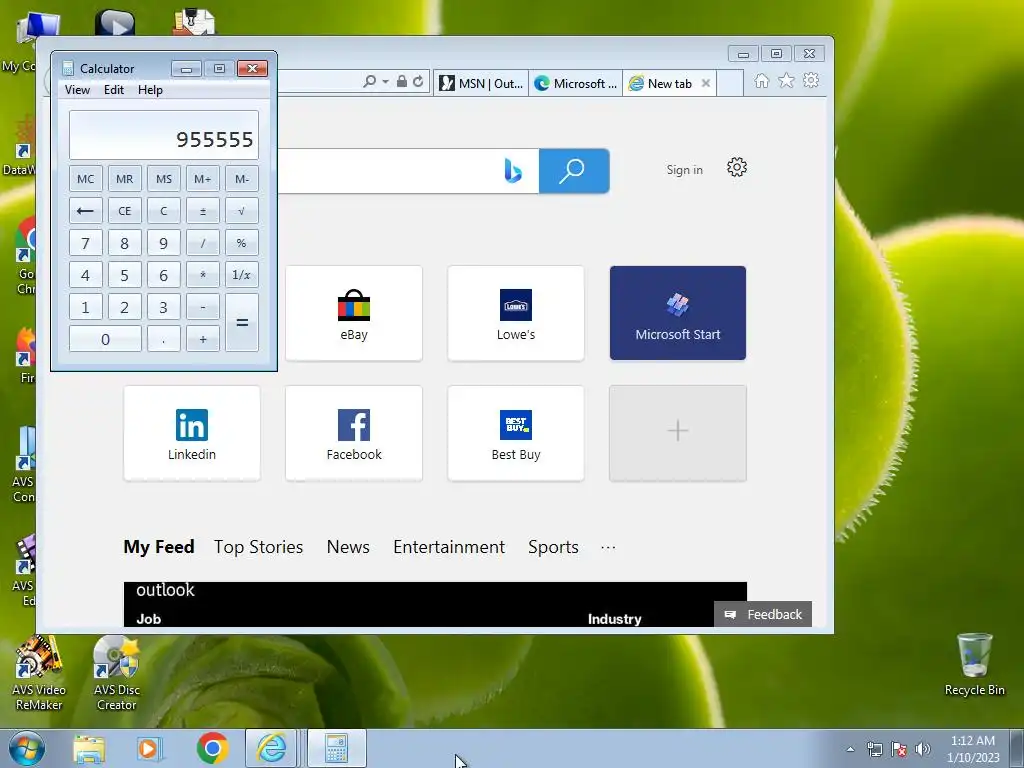The image size is (1024, 768).
Task: Select the Entertainment feed tab
Action: pyautogui.click(x=449, y=547)
